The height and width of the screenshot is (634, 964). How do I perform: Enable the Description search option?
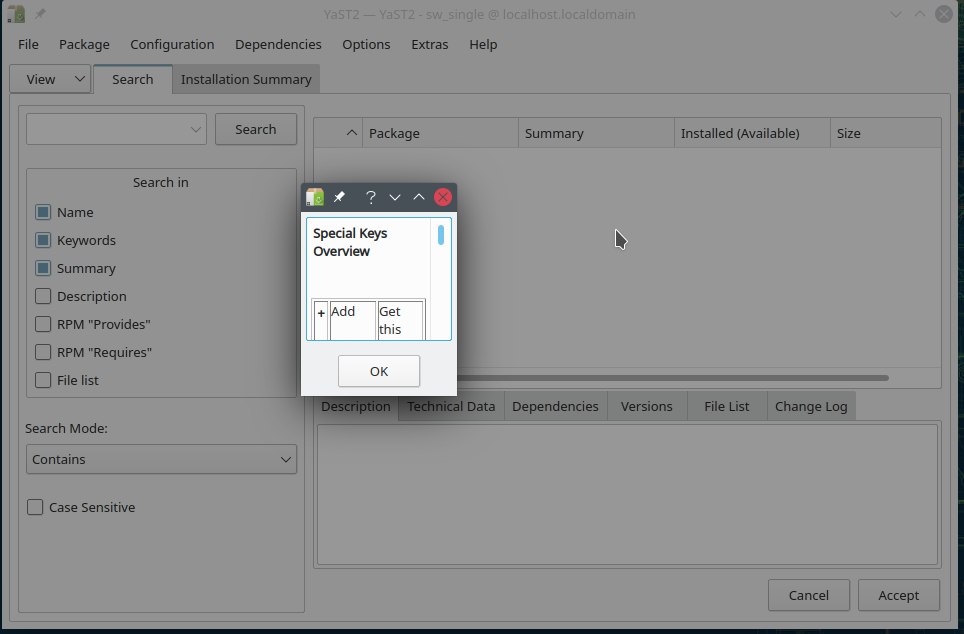click(43, 296)
